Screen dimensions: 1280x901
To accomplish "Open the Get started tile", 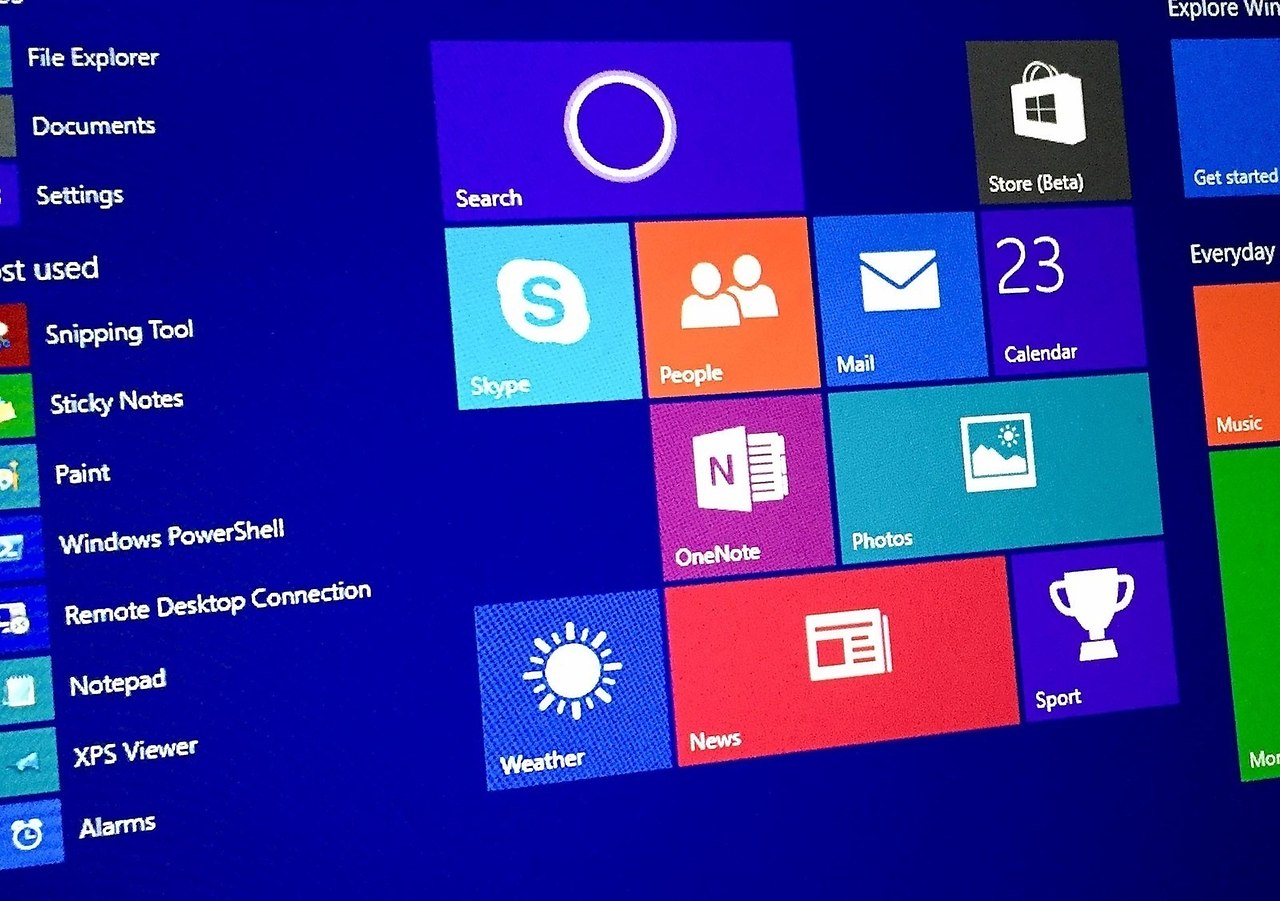I will [x=1227, y=118].
